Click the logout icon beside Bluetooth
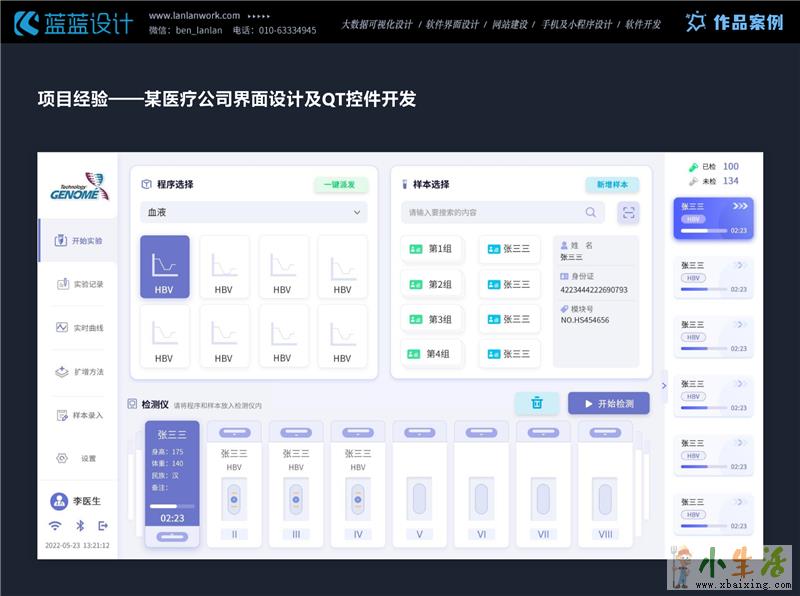This screenshot has width=800, height=596. pos(103,526)
